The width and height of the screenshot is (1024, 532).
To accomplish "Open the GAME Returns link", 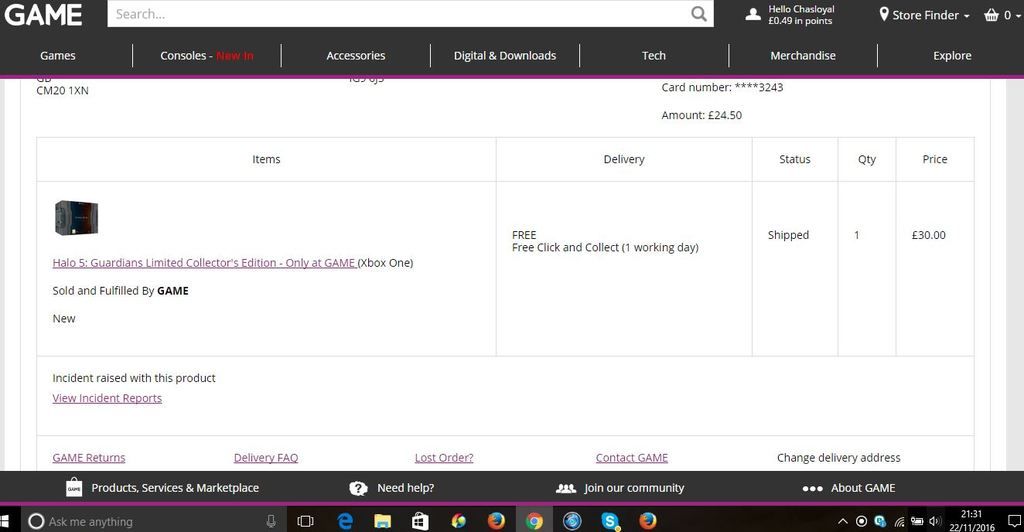I will 89,458.
